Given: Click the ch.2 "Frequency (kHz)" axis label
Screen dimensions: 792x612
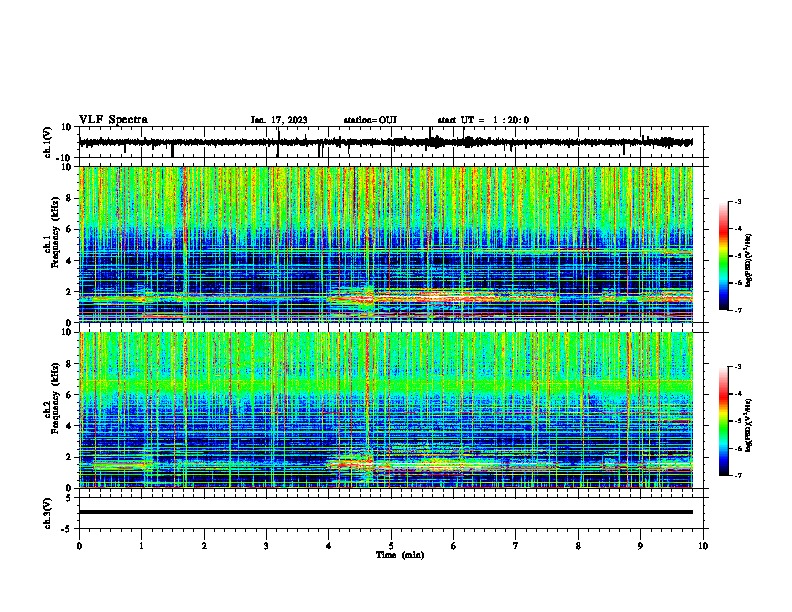Looking at the screenshot, I should pyautogui.click(x=55, y=398).
